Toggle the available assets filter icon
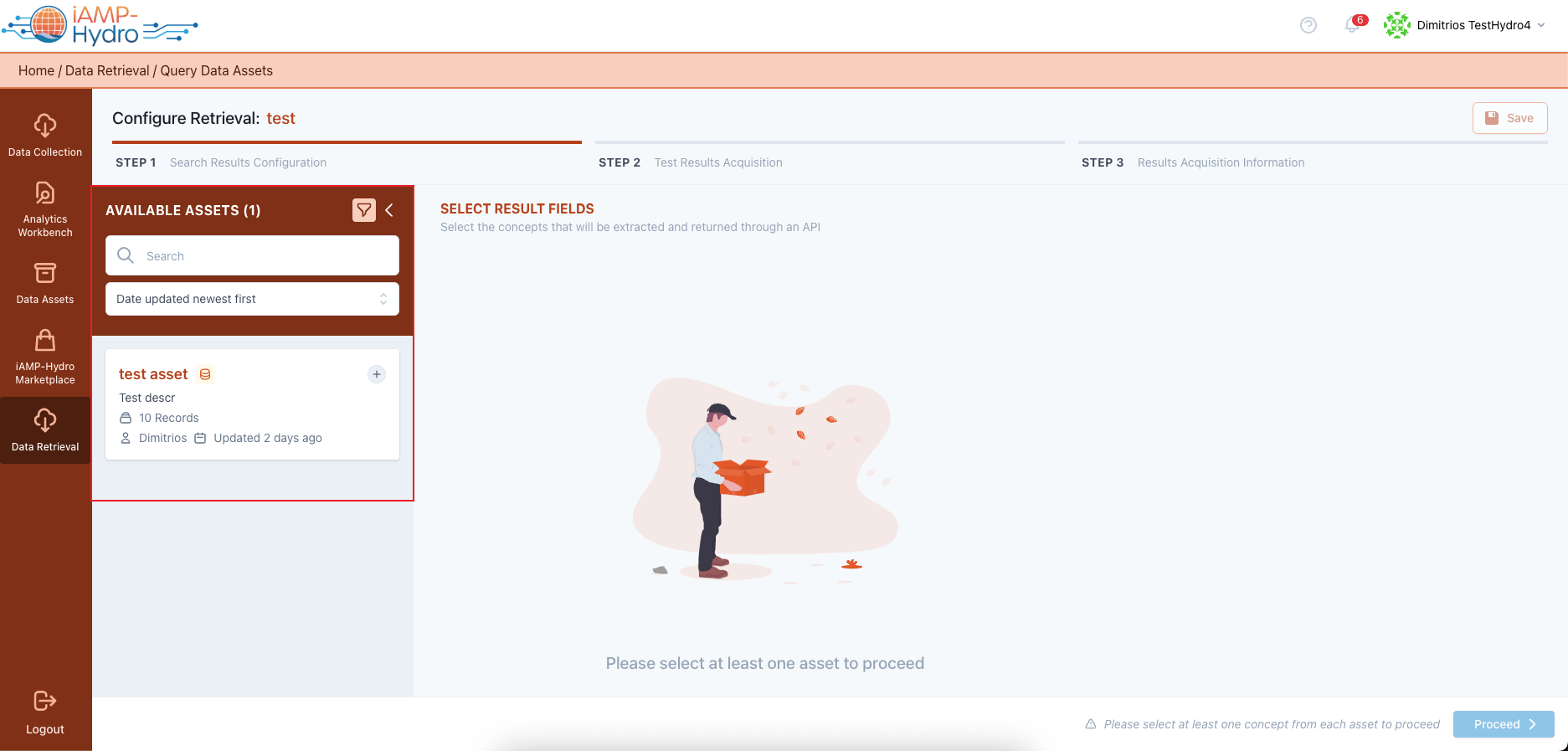 coord(364,210)
